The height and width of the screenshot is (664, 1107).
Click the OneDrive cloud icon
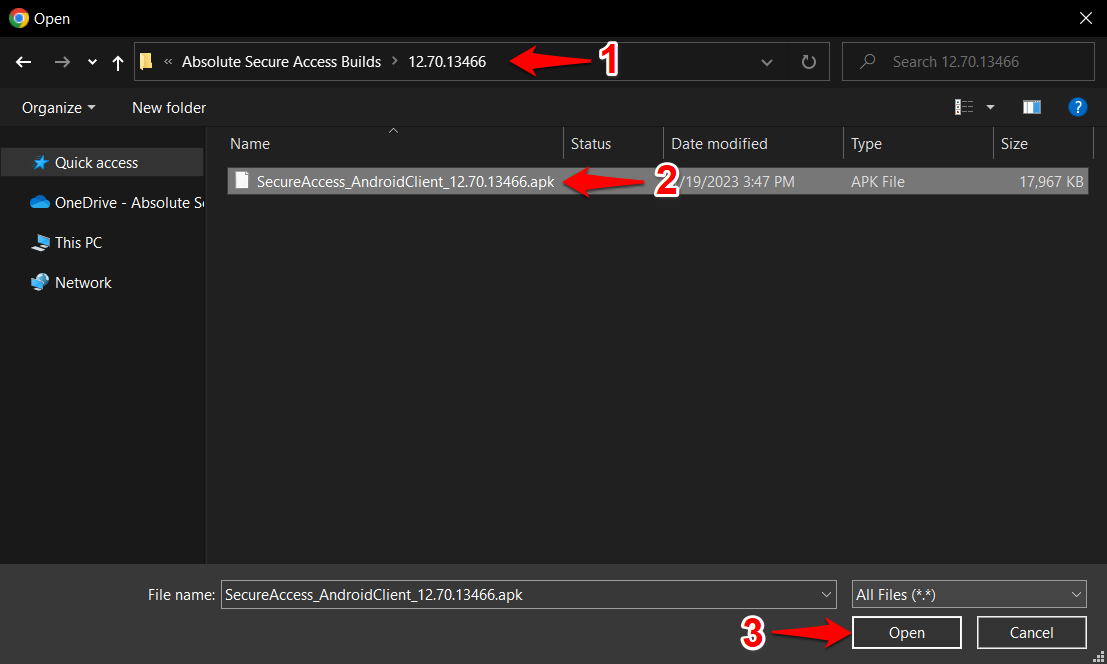tap(40, 203)
